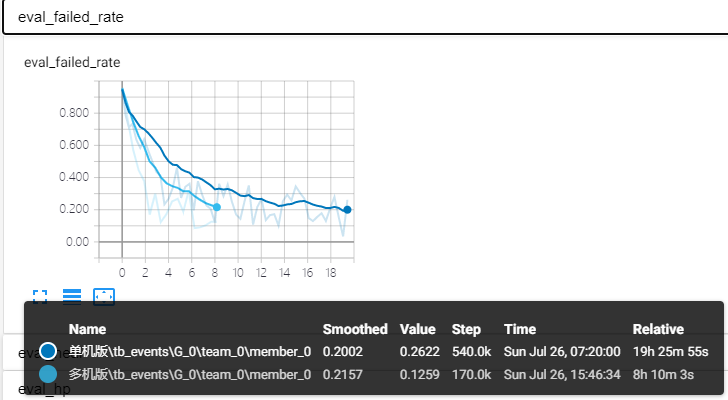Click the eval_failed_rate chart title
The height and width of the screenshot is (400, 728).
(x=72, y=62)
